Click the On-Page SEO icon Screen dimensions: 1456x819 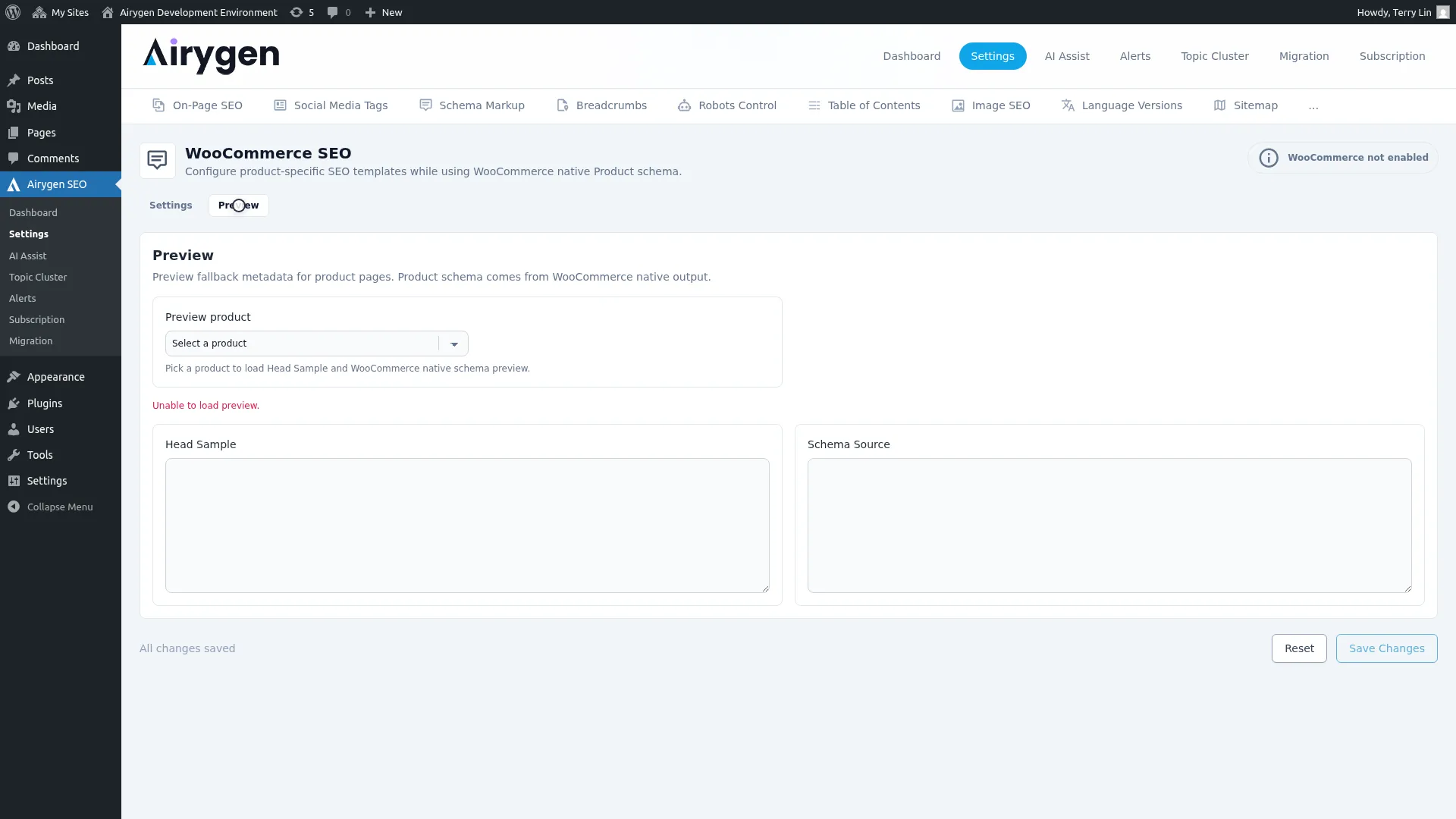pyautogui.click(x=158, y=105)
